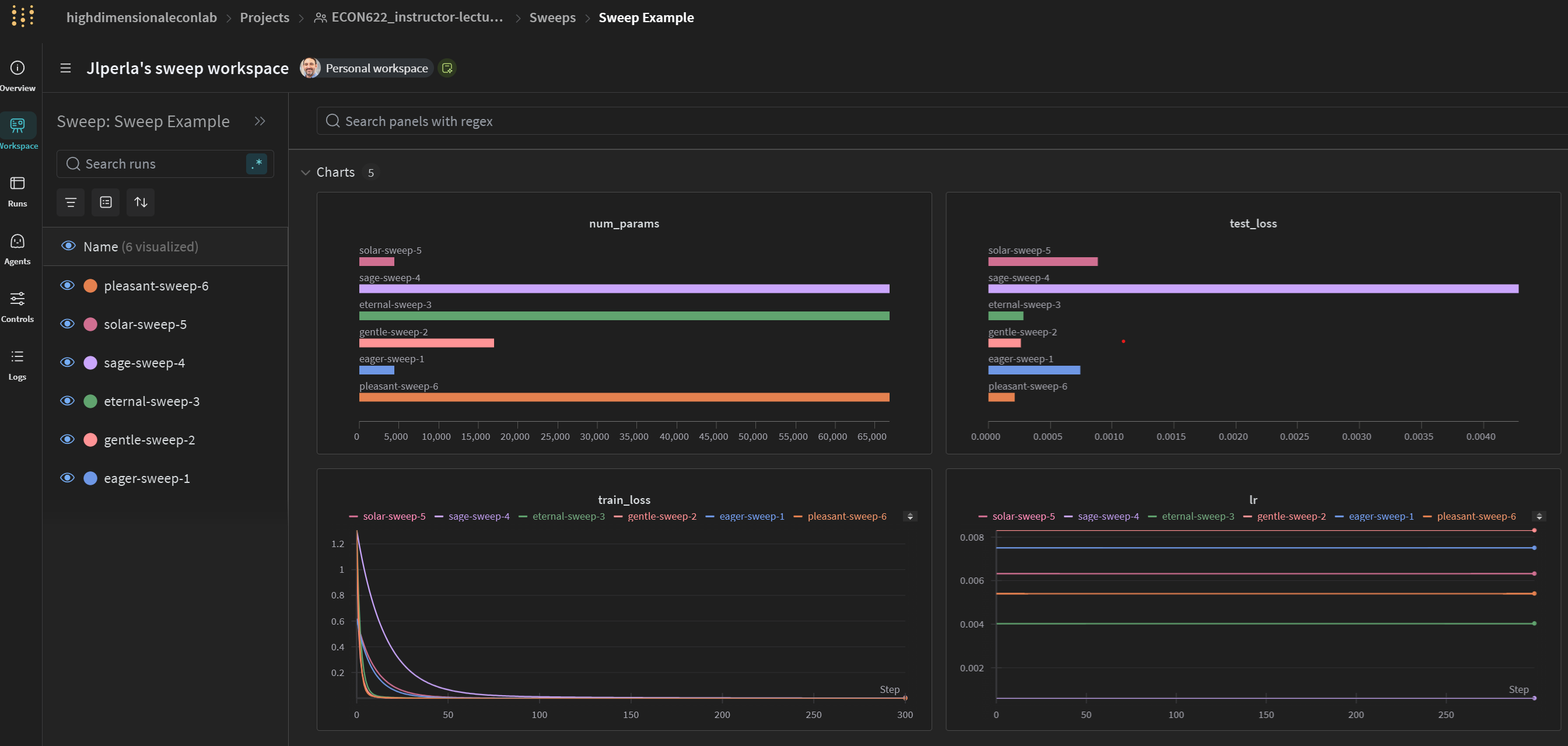Toggle regex search button in runs
This screenshot has height=746, width=1568.
pyautogui.click(x=257, y=164)
